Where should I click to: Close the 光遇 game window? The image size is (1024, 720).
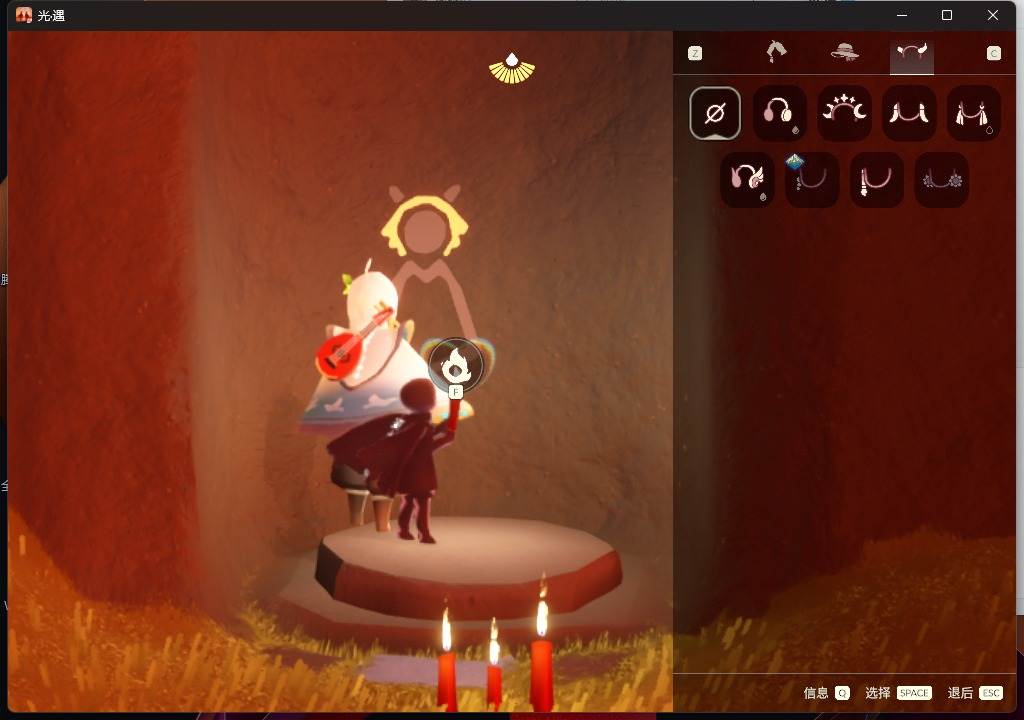coord(993,15)
